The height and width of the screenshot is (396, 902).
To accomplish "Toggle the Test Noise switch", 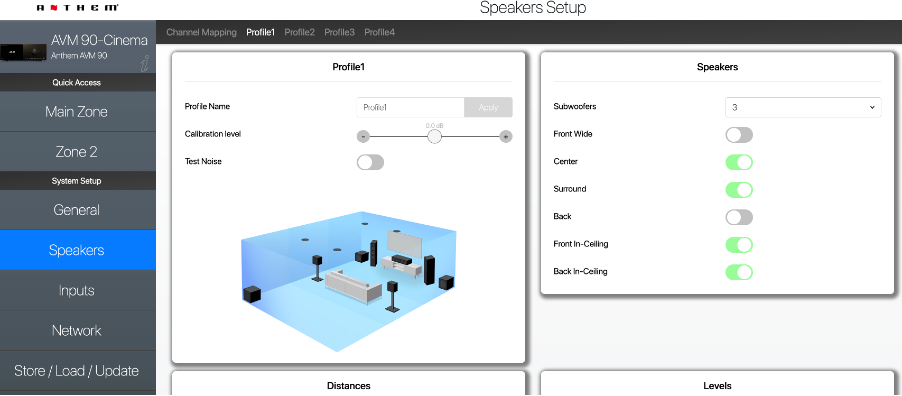I will click(x=370, y=162).
